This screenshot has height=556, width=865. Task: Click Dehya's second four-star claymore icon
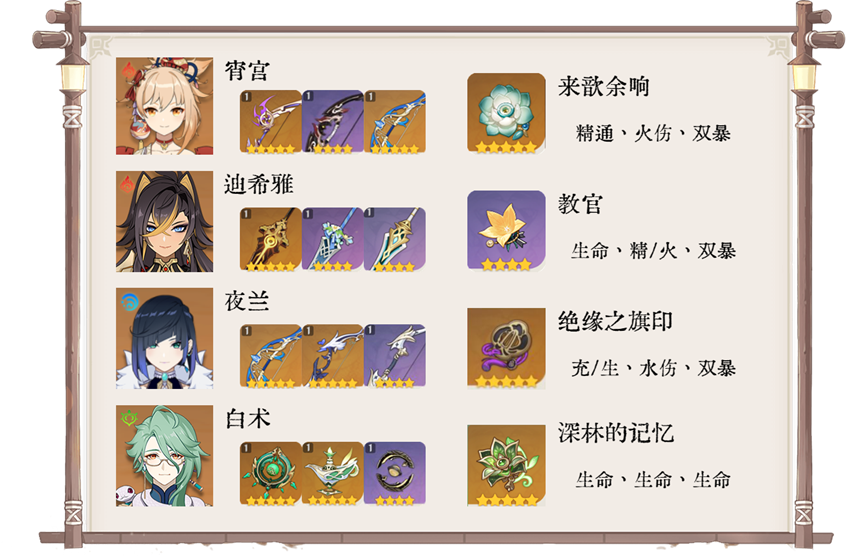tap(333, 239)
